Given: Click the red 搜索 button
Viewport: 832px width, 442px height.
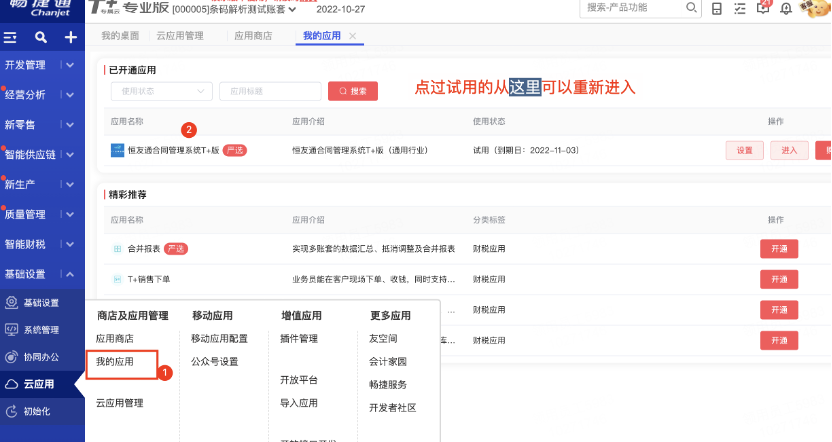Looking at the screenshot, I should point(353,91).
